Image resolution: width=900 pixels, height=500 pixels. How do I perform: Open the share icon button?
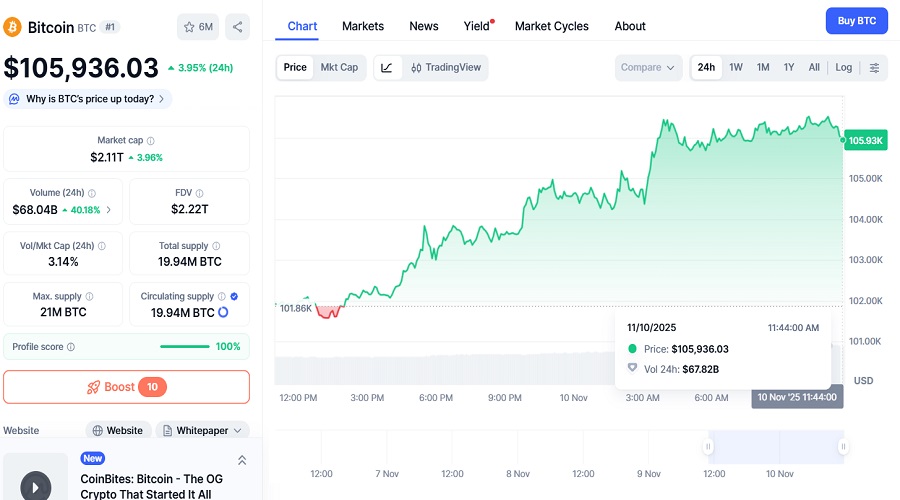click(x=237, y=27)
